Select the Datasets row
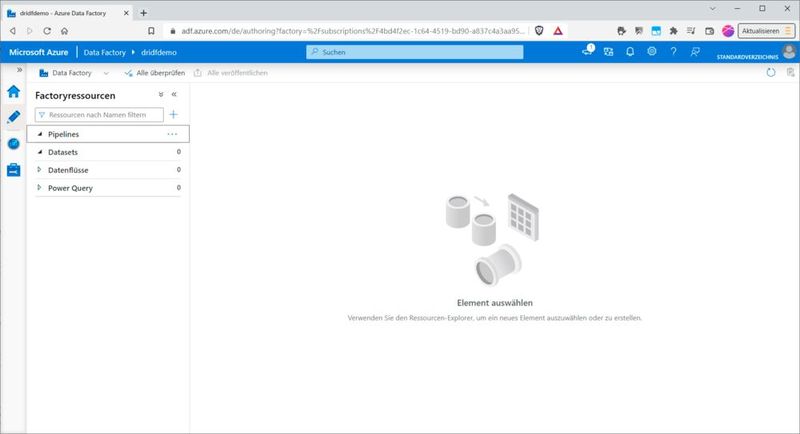This screenshot has height=434, width=800. [108, 152]
